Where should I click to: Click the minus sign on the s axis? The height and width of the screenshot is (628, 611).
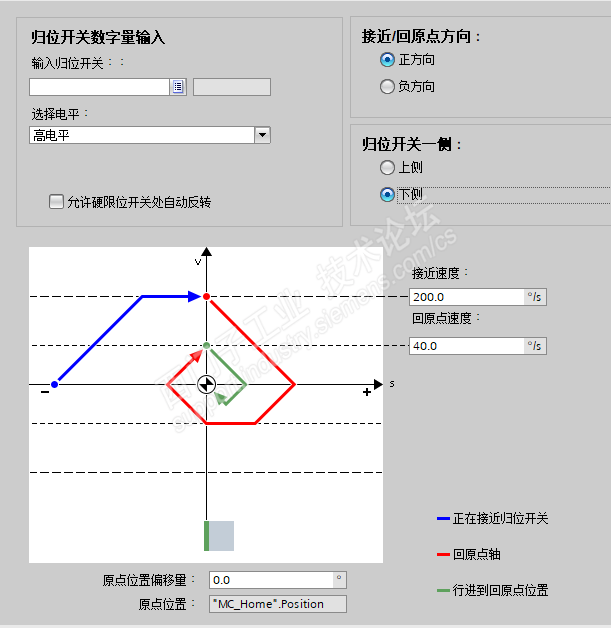pos(45,393)
